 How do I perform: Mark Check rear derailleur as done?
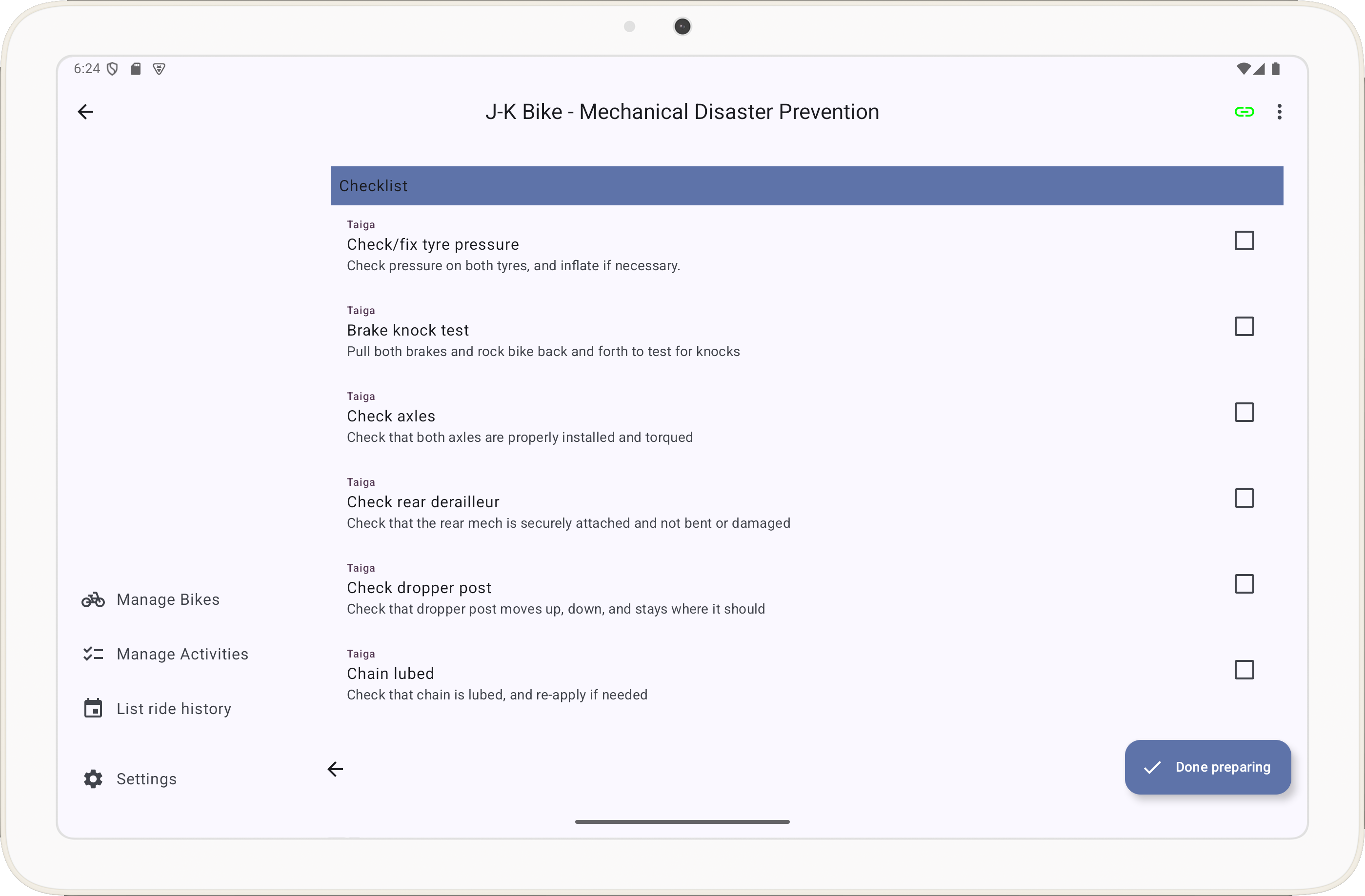click(x=1244, y=498)
